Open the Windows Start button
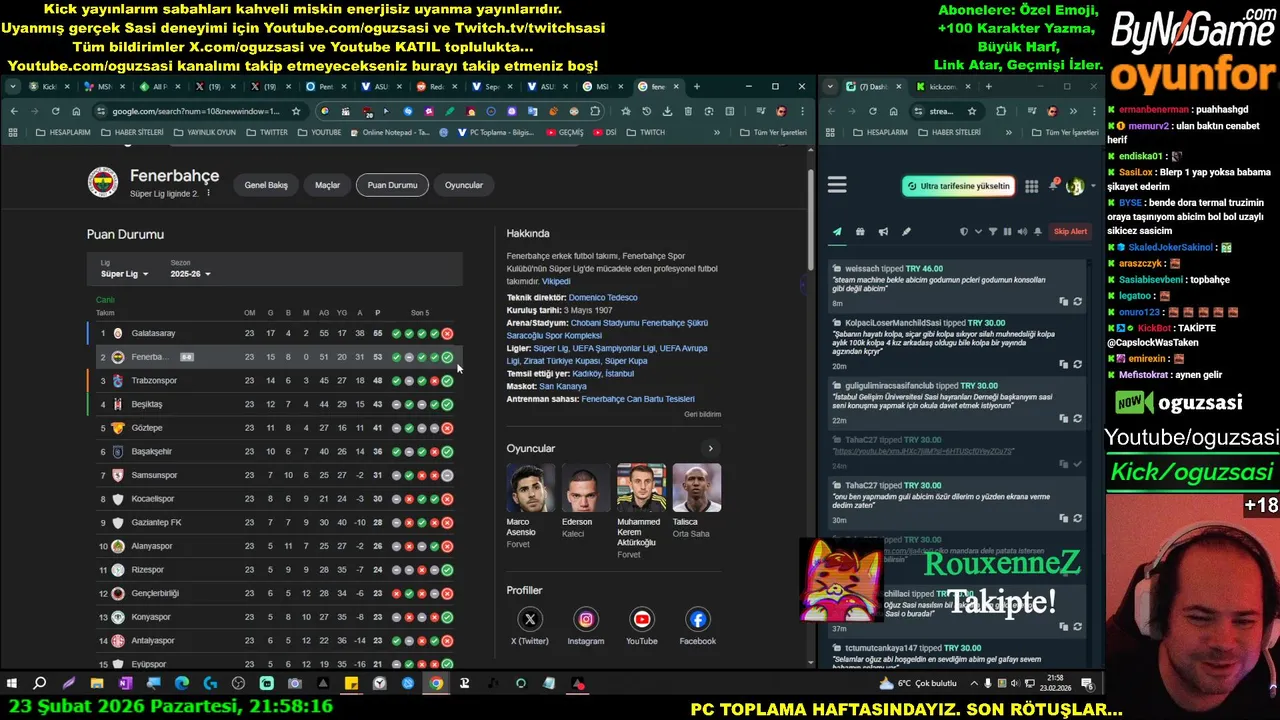Image resolution: width=1280 pixels, height=720 pixels. (12, 684)
